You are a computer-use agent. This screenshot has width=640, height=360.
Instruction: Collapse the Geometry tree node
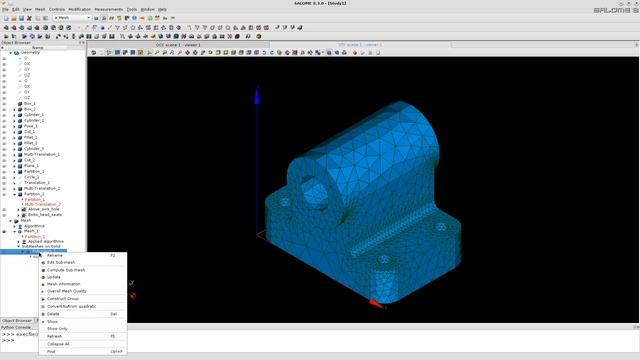click(x=11, y=53)
